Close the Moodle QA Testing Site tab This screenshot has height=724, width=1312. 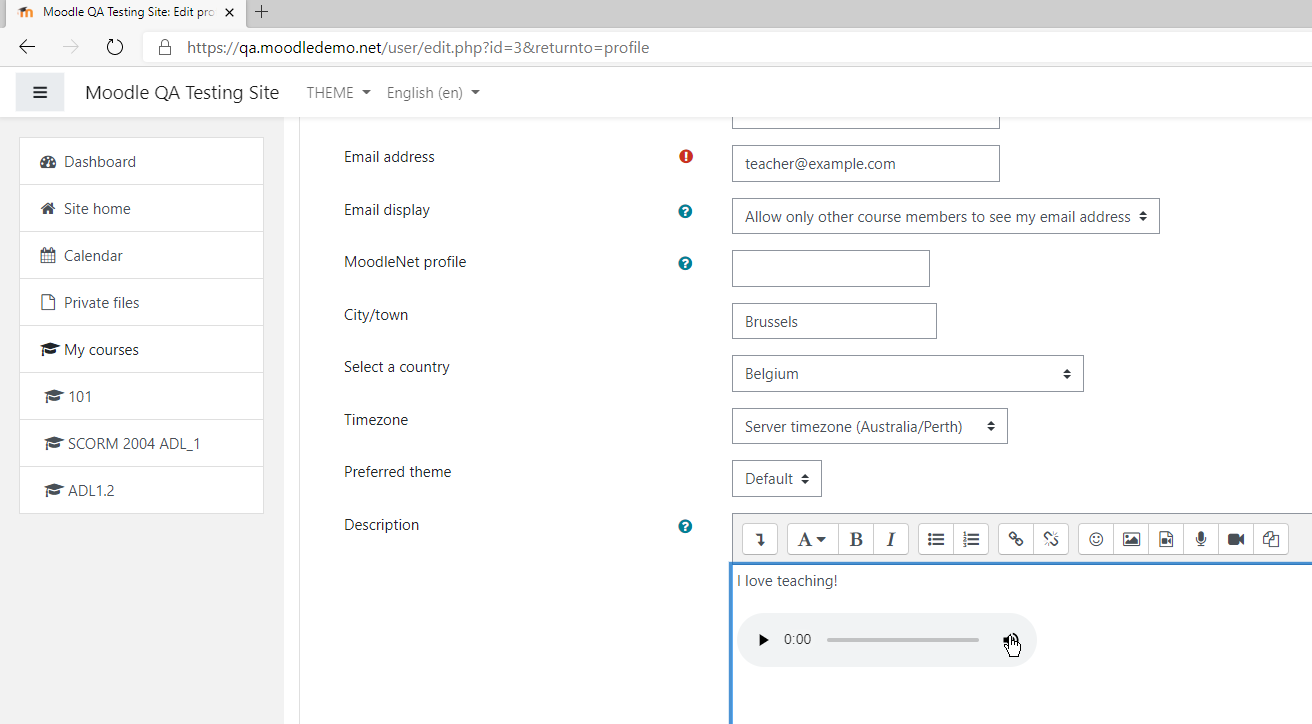tap(229, 13)
